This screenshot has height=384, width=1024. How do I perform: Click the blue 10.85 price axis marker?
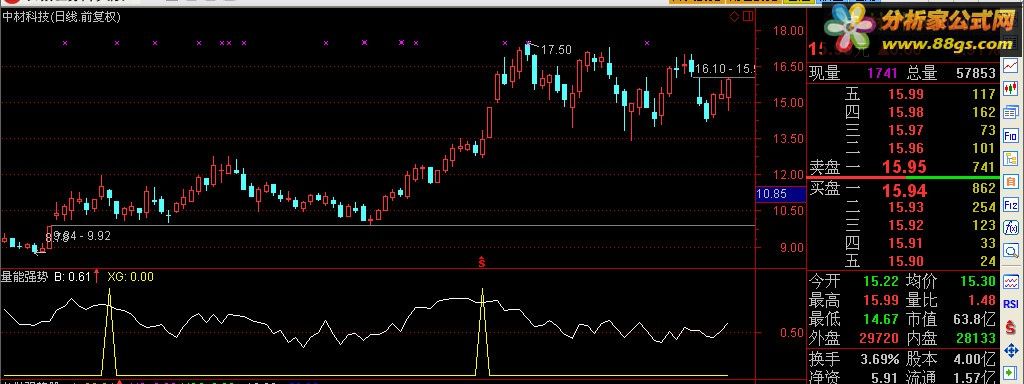771,194
